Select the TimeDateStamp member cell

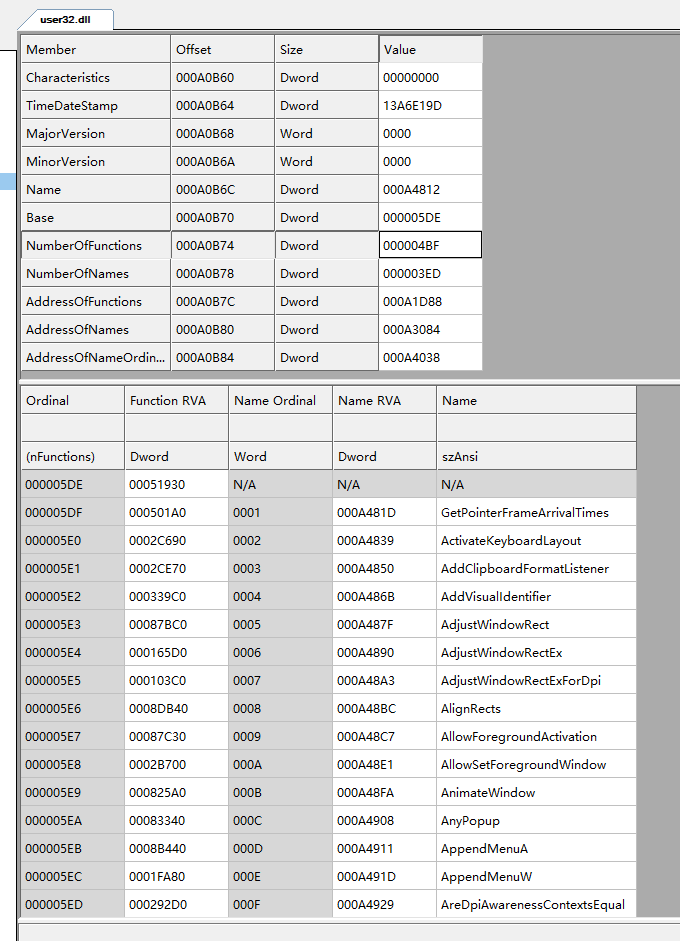click(x=96, y=106)
